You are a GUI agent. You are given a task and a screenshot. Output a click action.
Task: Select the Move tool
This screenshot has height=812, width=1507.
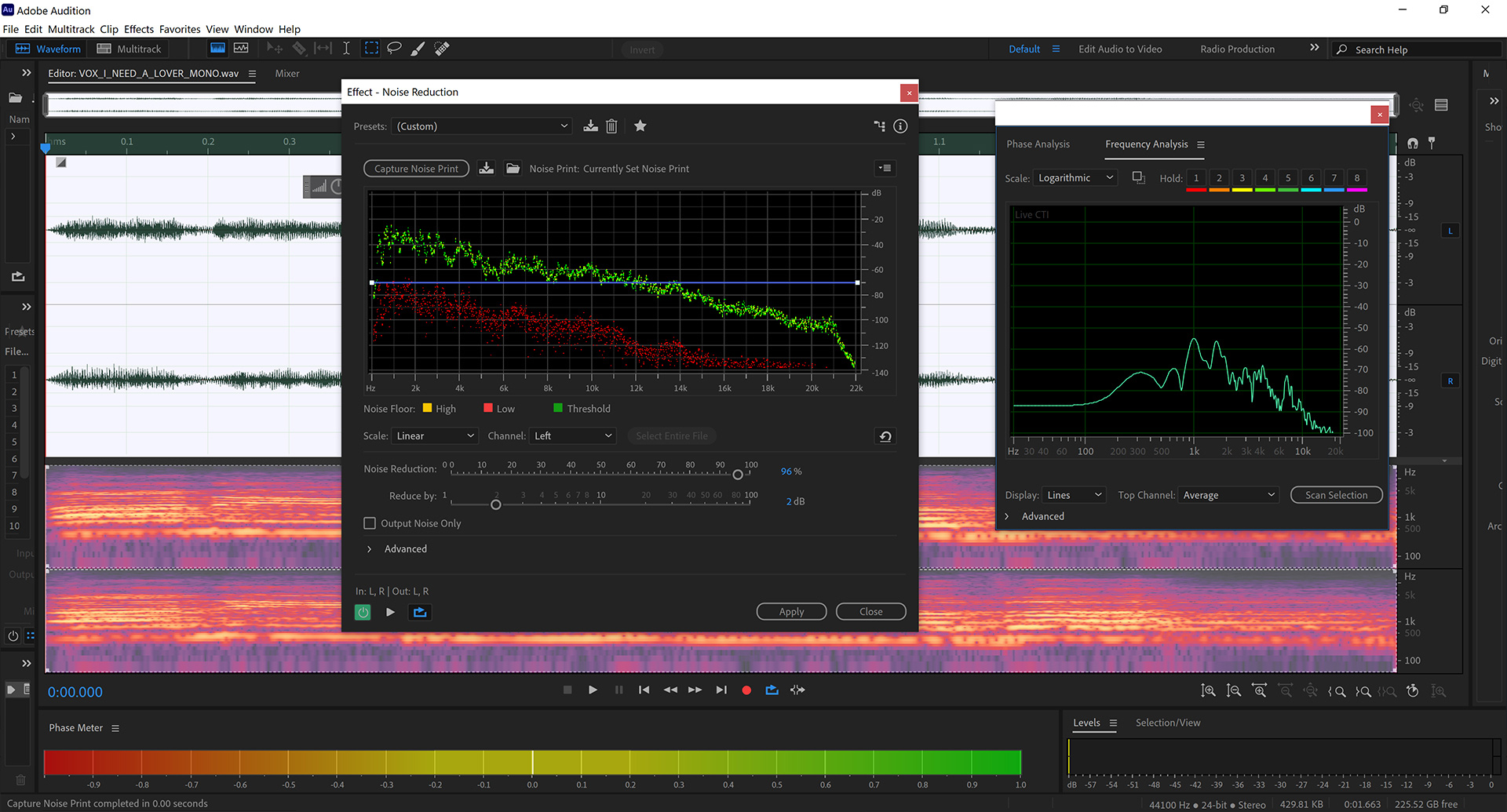tap(275, 49)
